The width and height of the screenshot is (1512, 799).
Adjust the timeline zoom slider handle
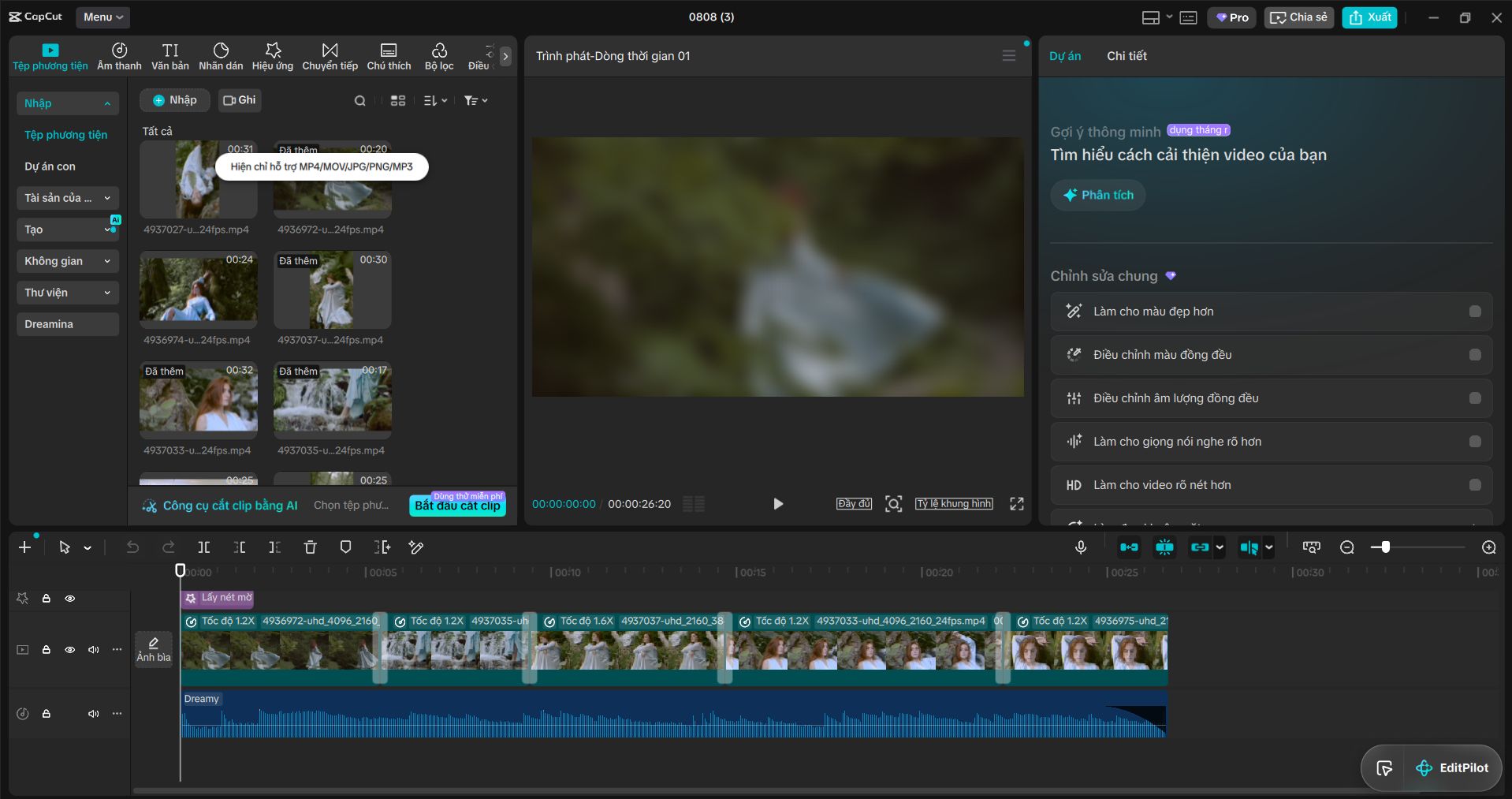click(1385, 547)
